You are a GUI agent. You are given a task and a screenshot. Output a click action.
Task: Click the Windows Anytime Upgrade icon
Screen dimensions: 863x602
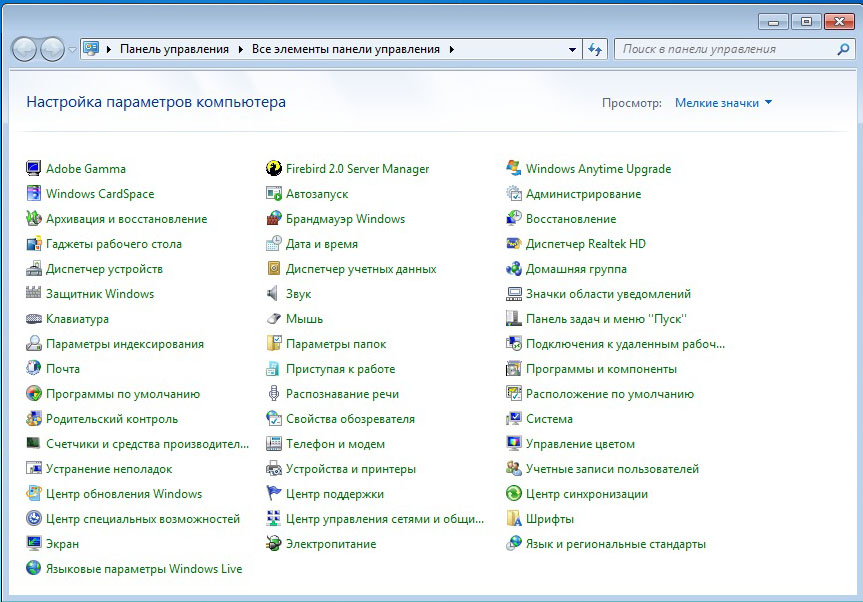pyautogui.click(x=514, y=168)
